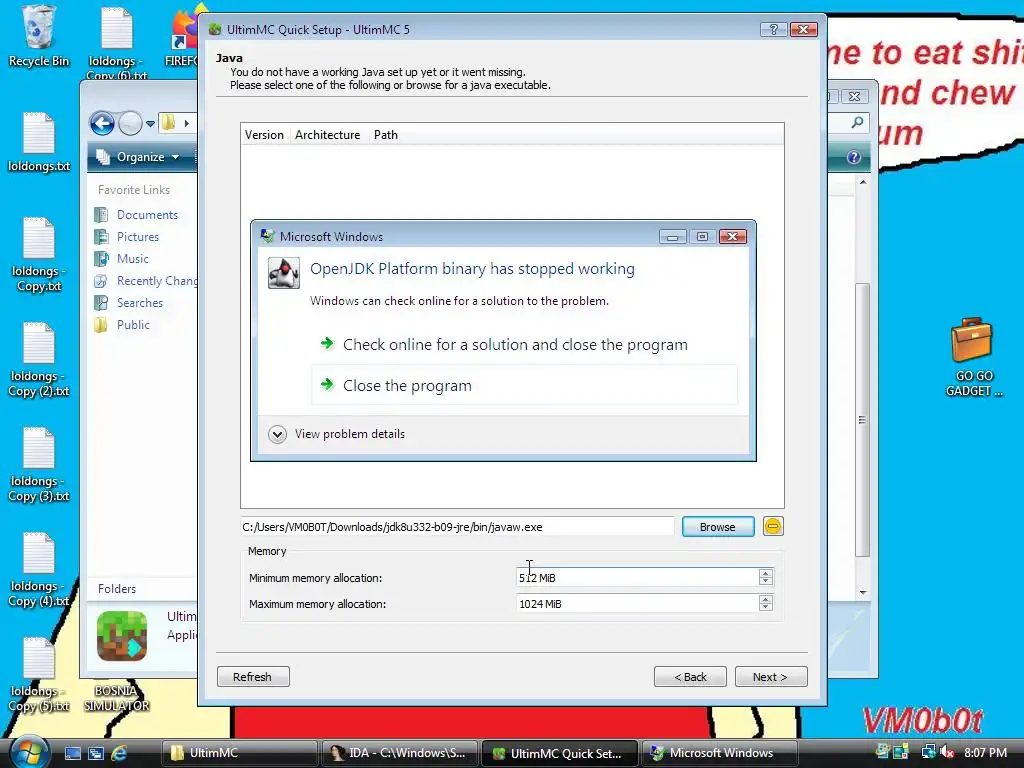Image resolution: width=1024 pixels, height=768 pixels.
Task: Click the minimum memory 512 MiB field
Action: 637,577
